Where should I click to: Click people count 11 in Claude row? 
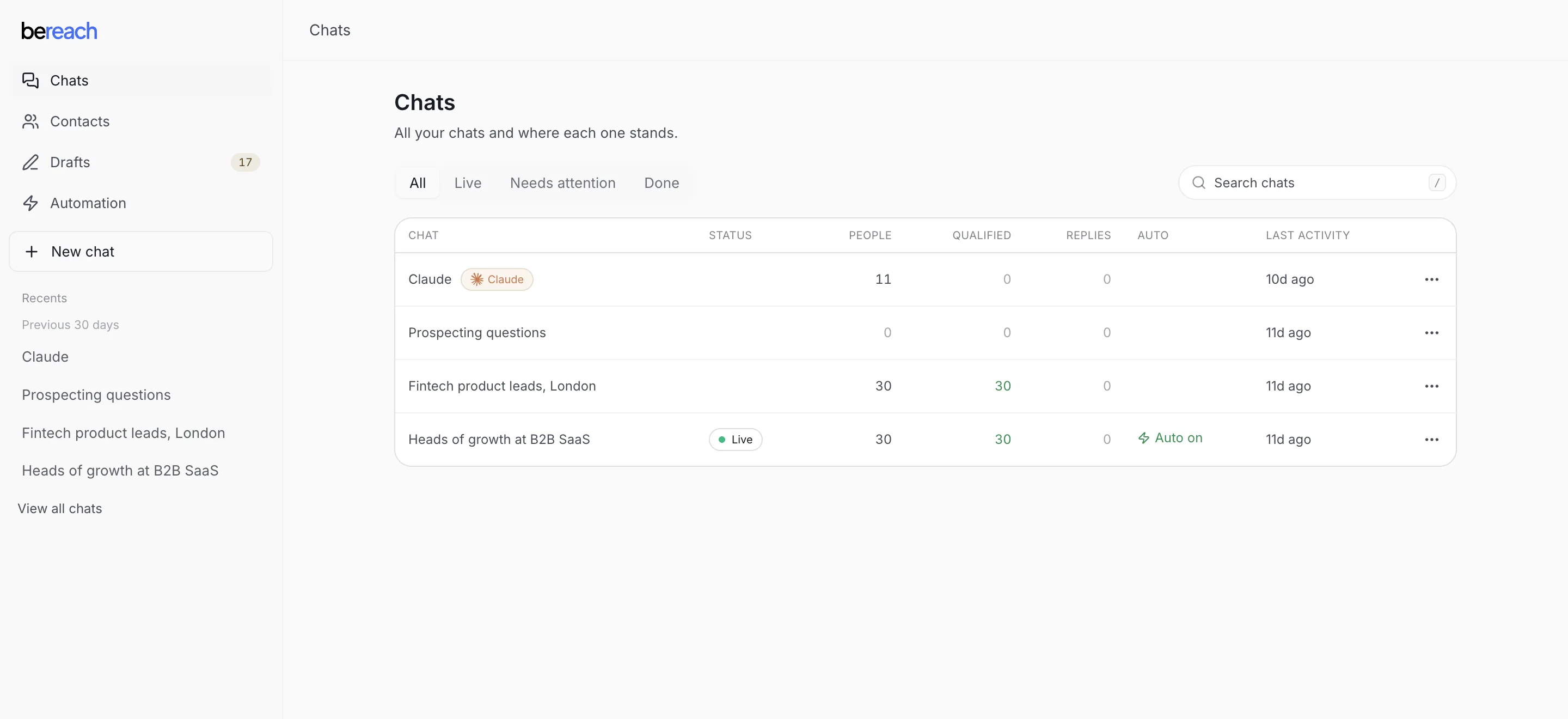click(883, 279)
